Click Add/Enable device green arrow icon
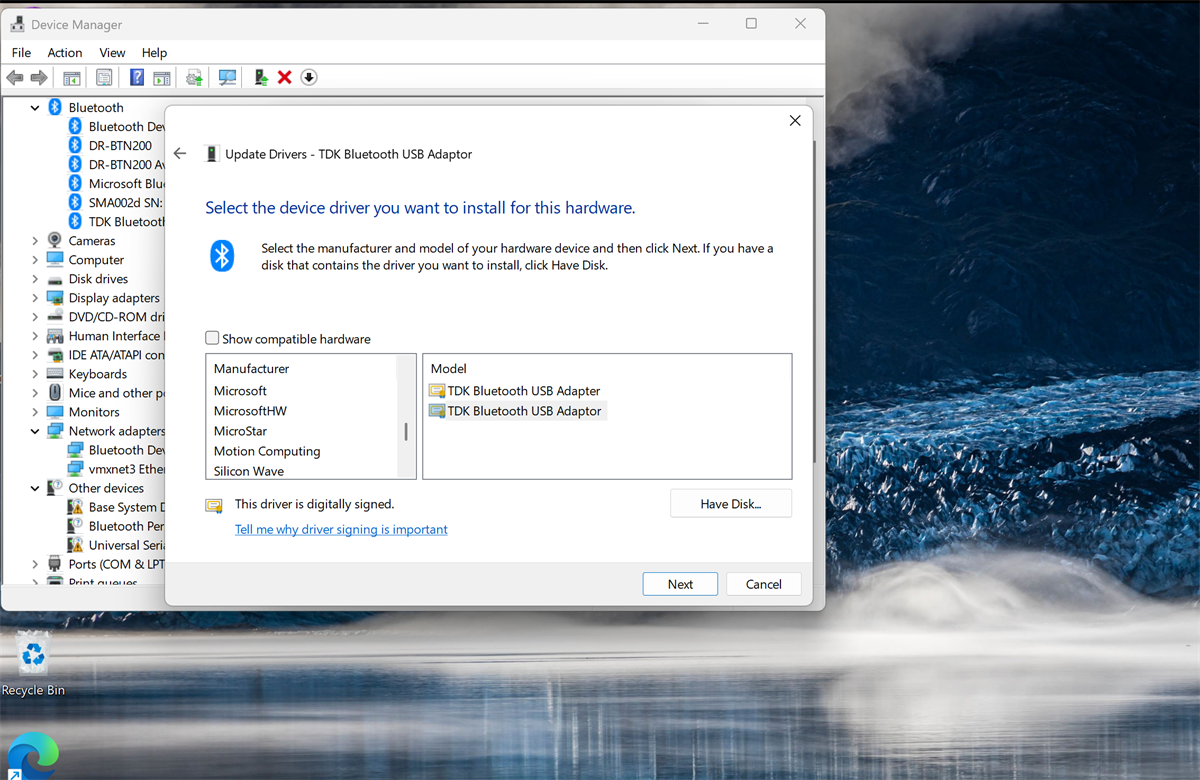The width and height of the screenshot is (1200, 780). tap(261, 78)
